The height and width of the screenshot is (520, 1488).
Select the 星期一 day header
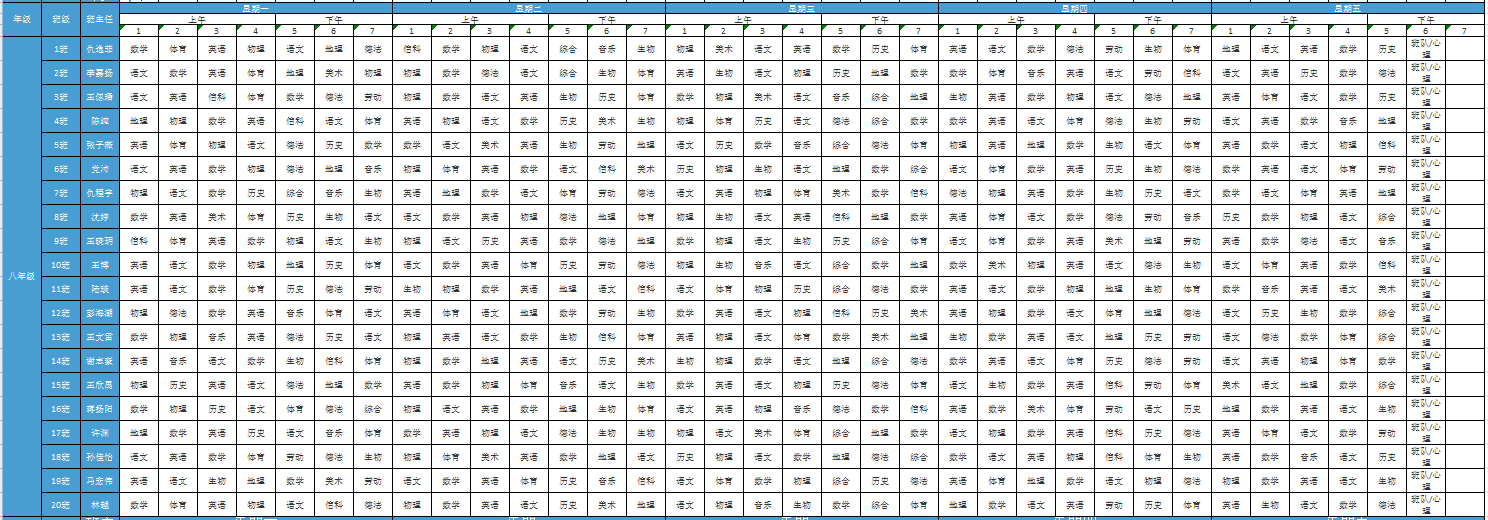tap(256, 8)
